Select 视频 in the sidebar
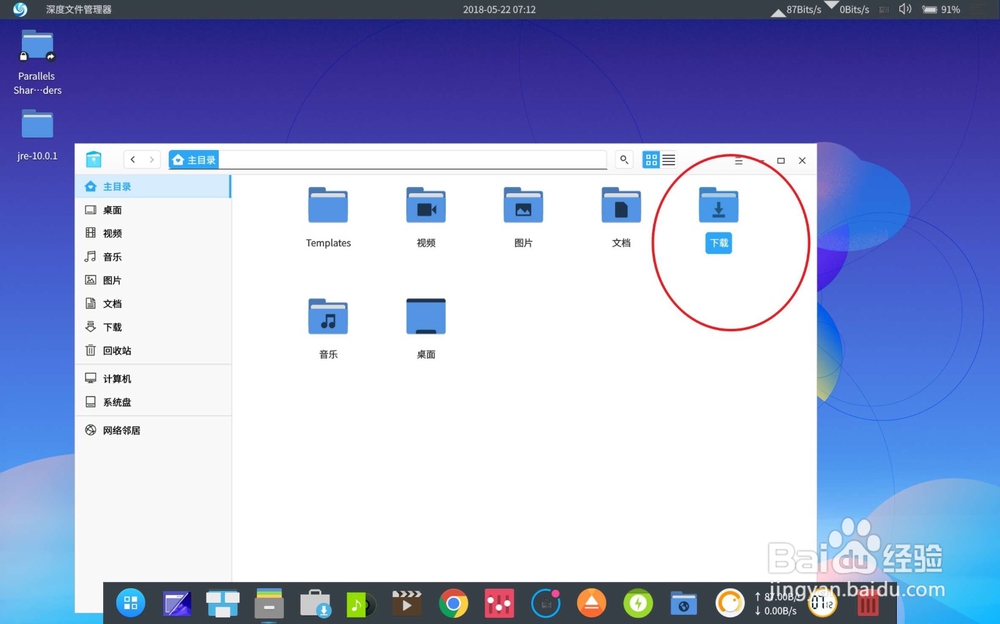 153,234
